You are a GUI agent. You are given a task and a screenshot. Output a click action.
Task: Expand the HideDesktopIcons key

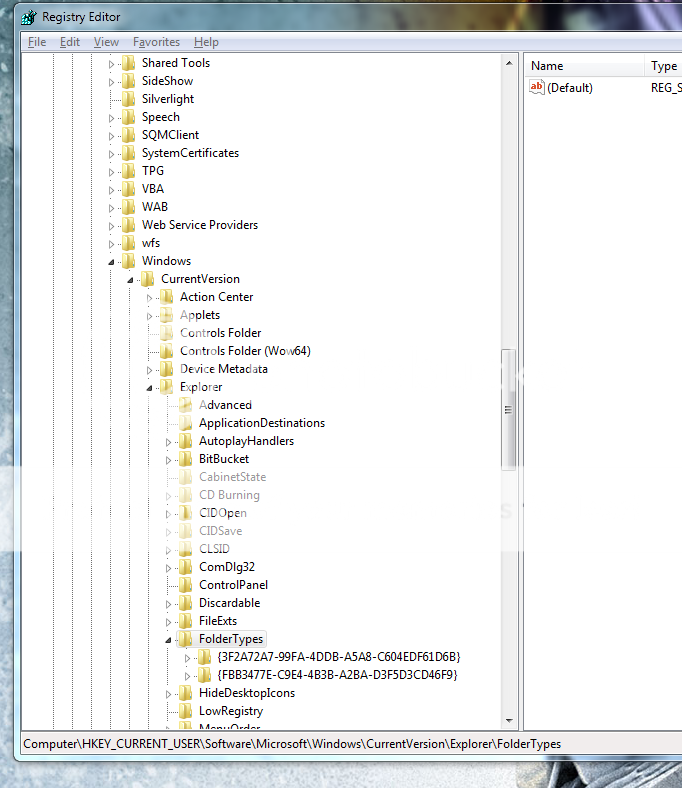click(x=169, y=695)
